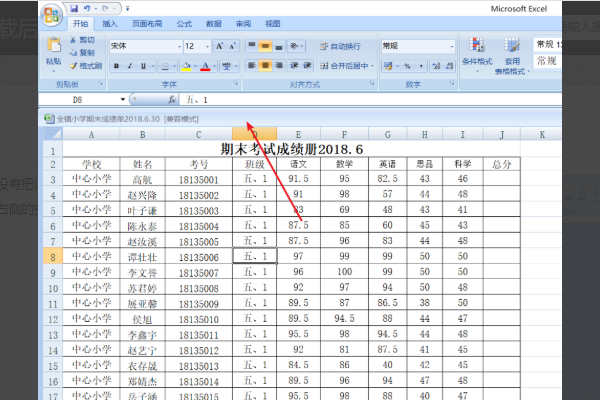Click the font color red A swatch
This screenshot has height=400, width=600.
tap(204, 67)
